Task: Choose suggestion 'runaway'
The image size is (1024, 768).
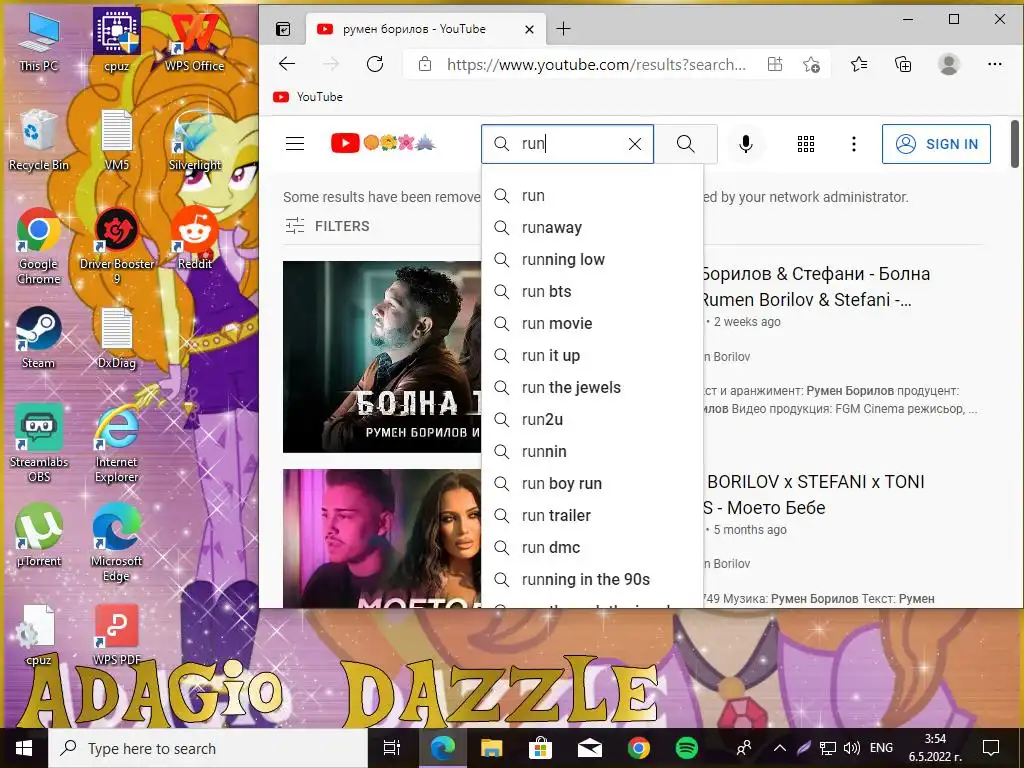Action: (592, 227)
